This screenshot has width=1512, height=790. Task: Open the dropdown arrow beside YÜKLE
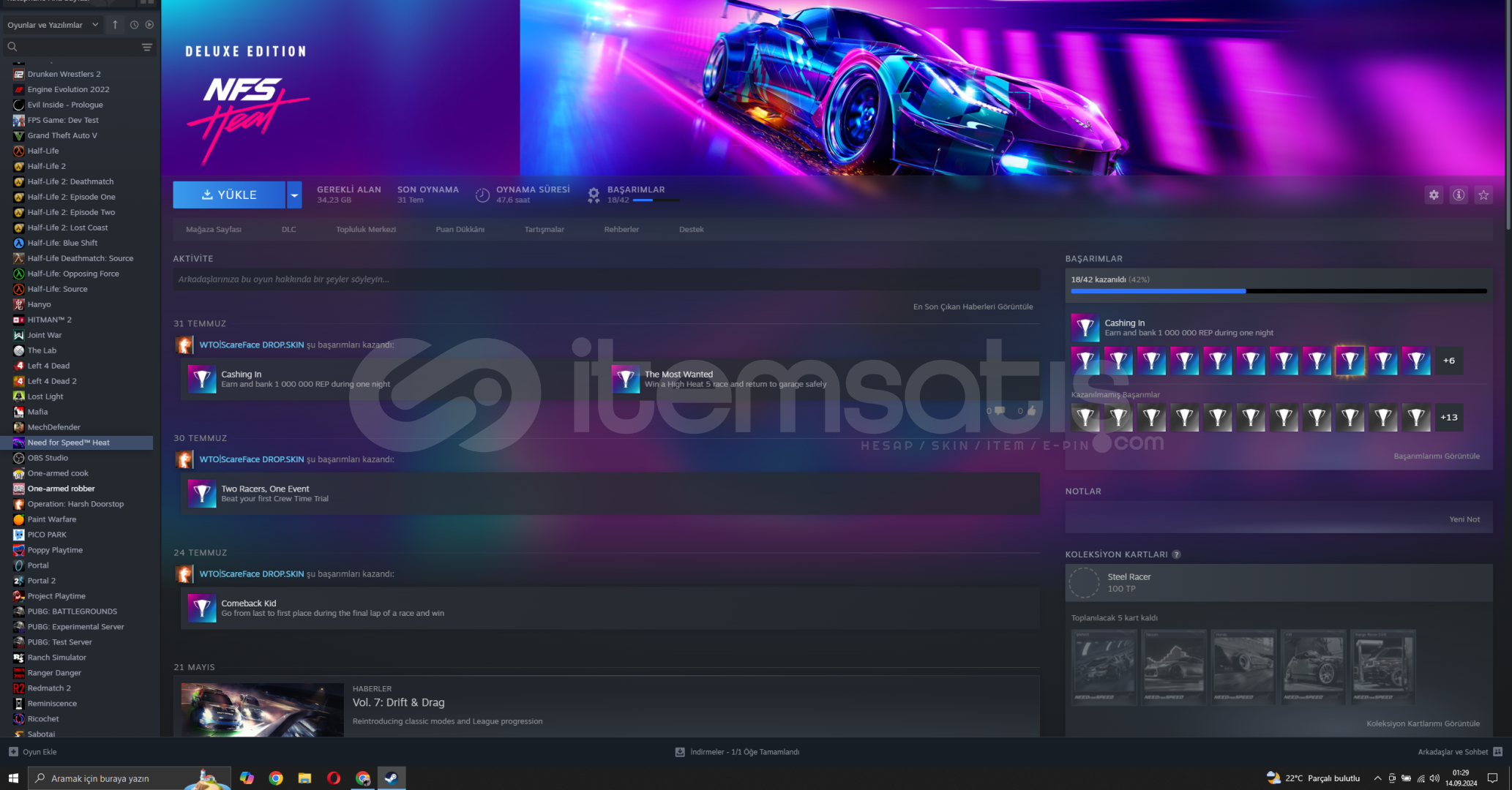[294, 195]
